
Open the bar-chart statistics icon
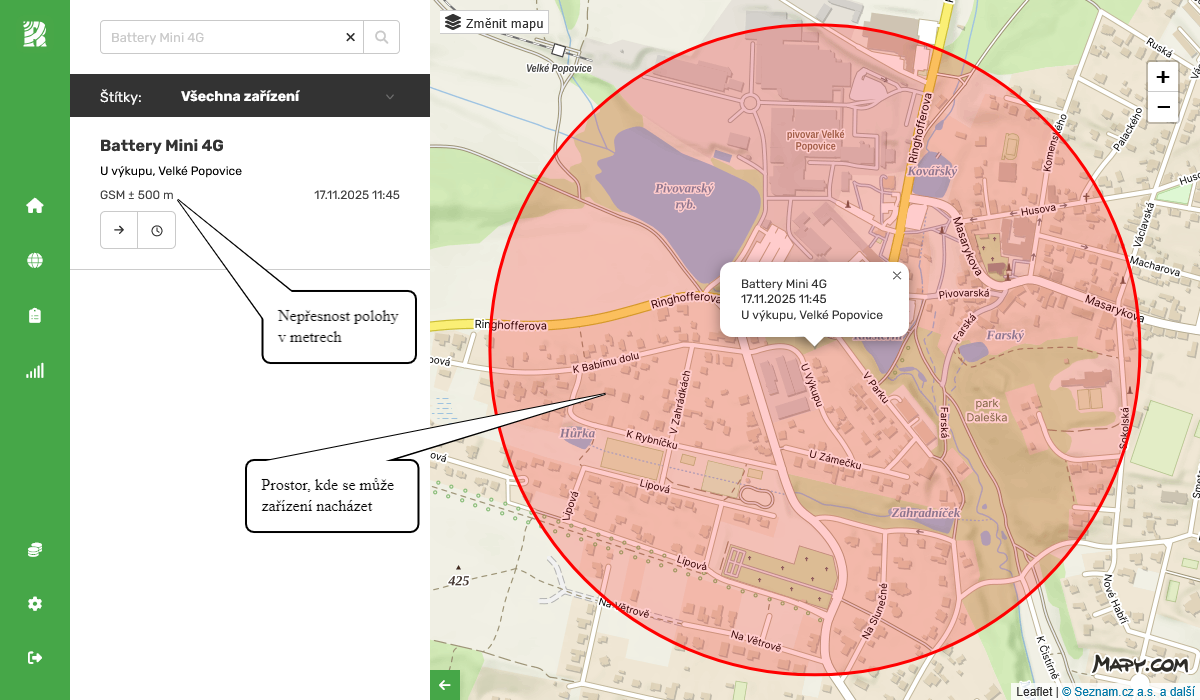click(x=34, y=370)
